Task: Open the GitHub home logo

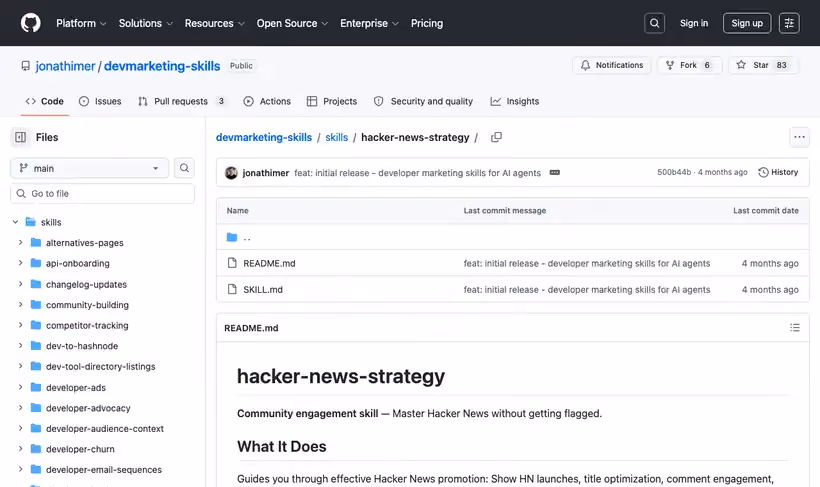Action: click(x=30, y=23)
